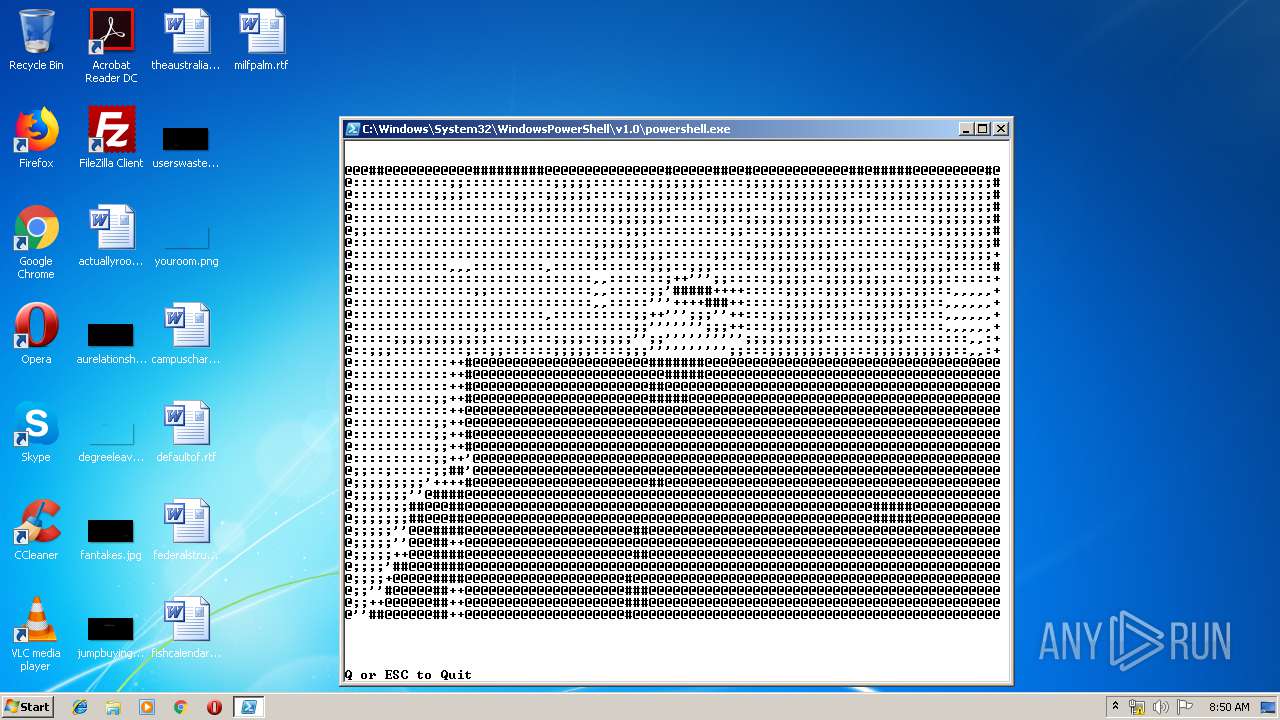Launch Skype desktop shortcut
The height and width of the screenshot is (720, 1280).
point(36,432)
